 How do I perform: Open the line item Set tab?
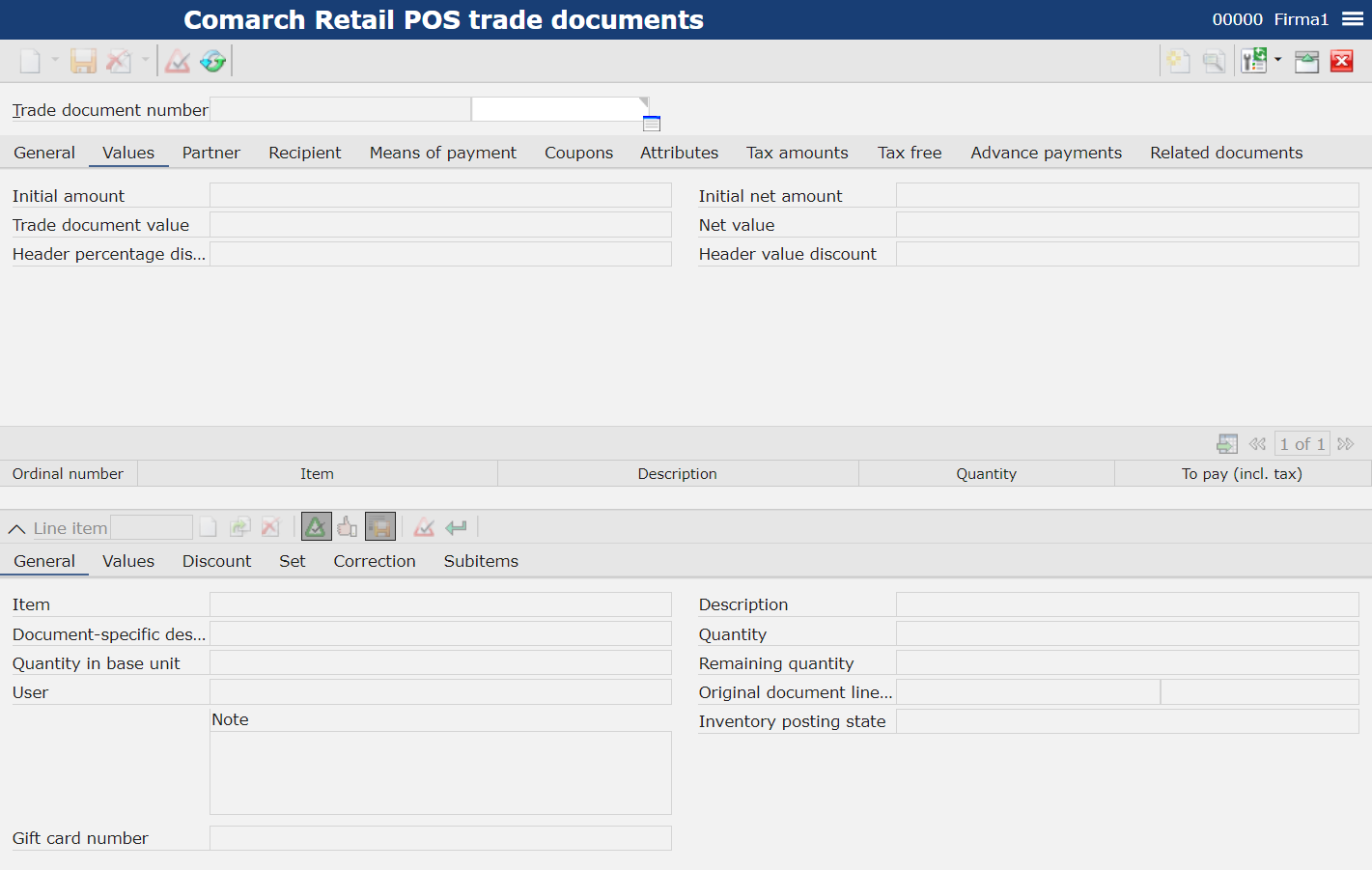coord(293,561)
